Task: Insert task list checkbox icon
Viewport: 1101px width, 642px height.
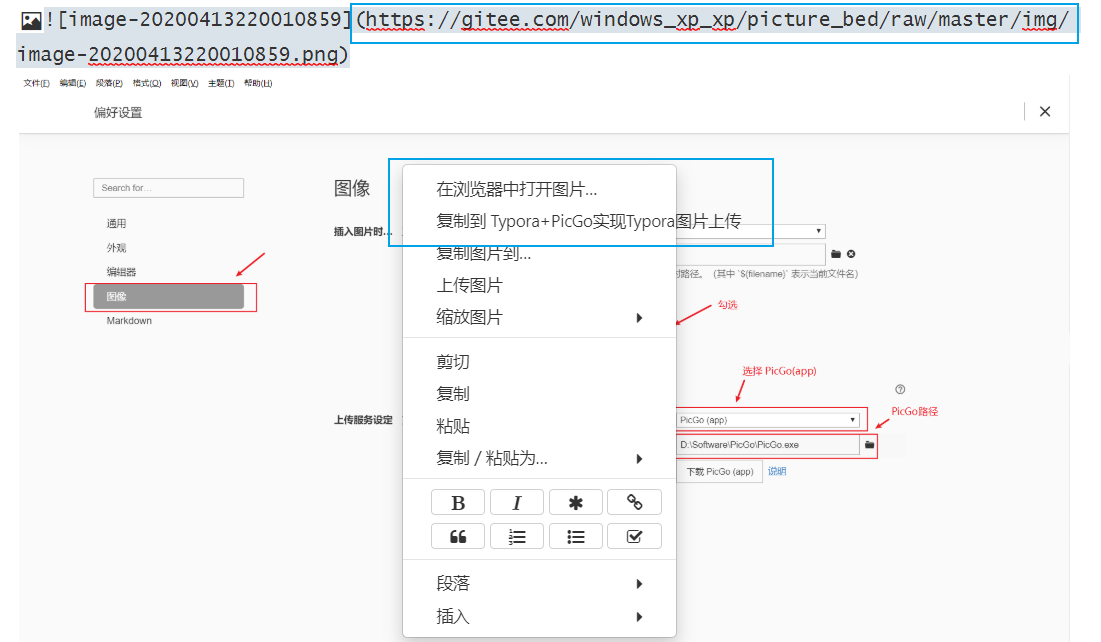Action: (634, 537)
